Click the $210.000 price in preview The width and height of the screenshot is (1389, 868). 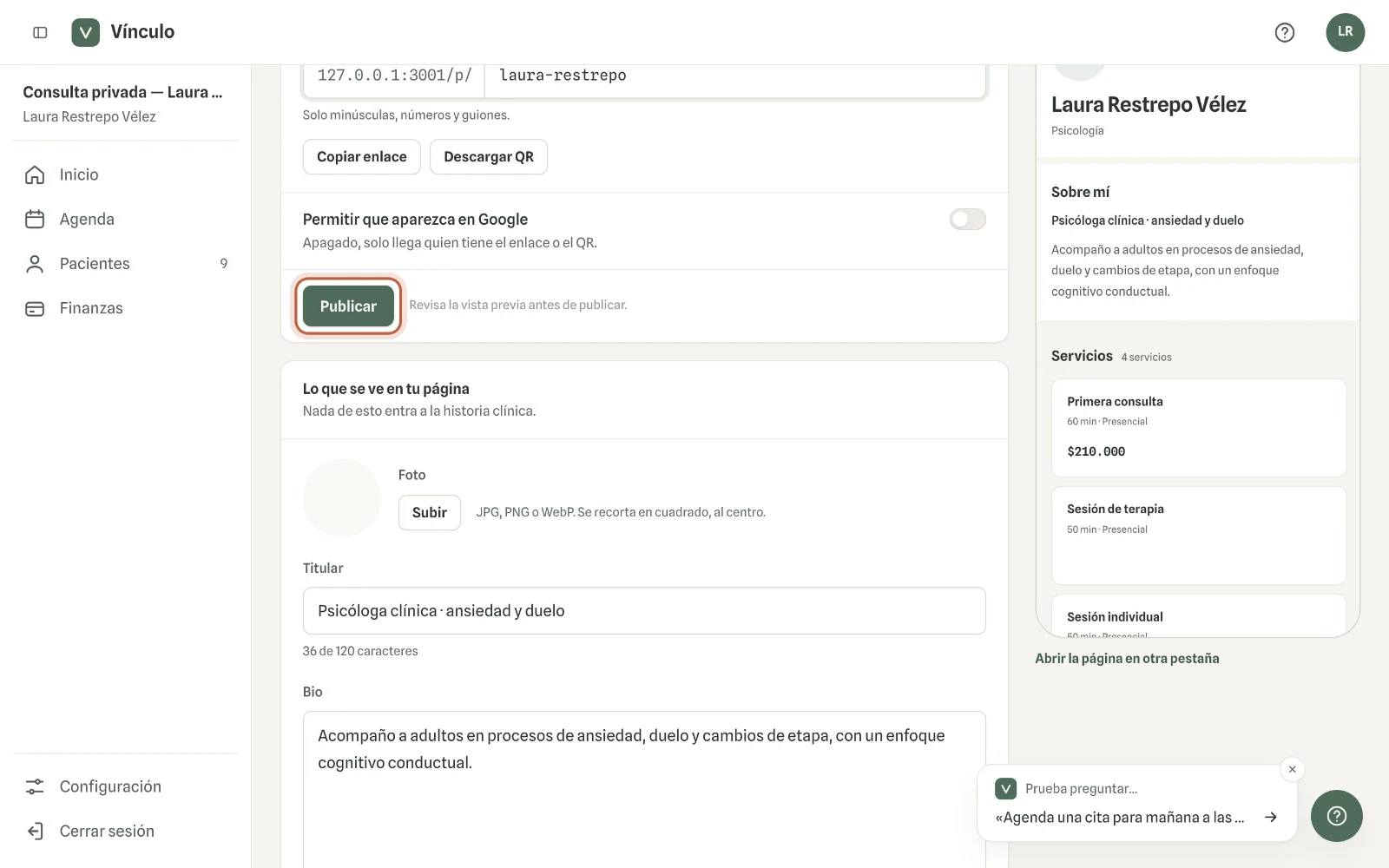1096,451
